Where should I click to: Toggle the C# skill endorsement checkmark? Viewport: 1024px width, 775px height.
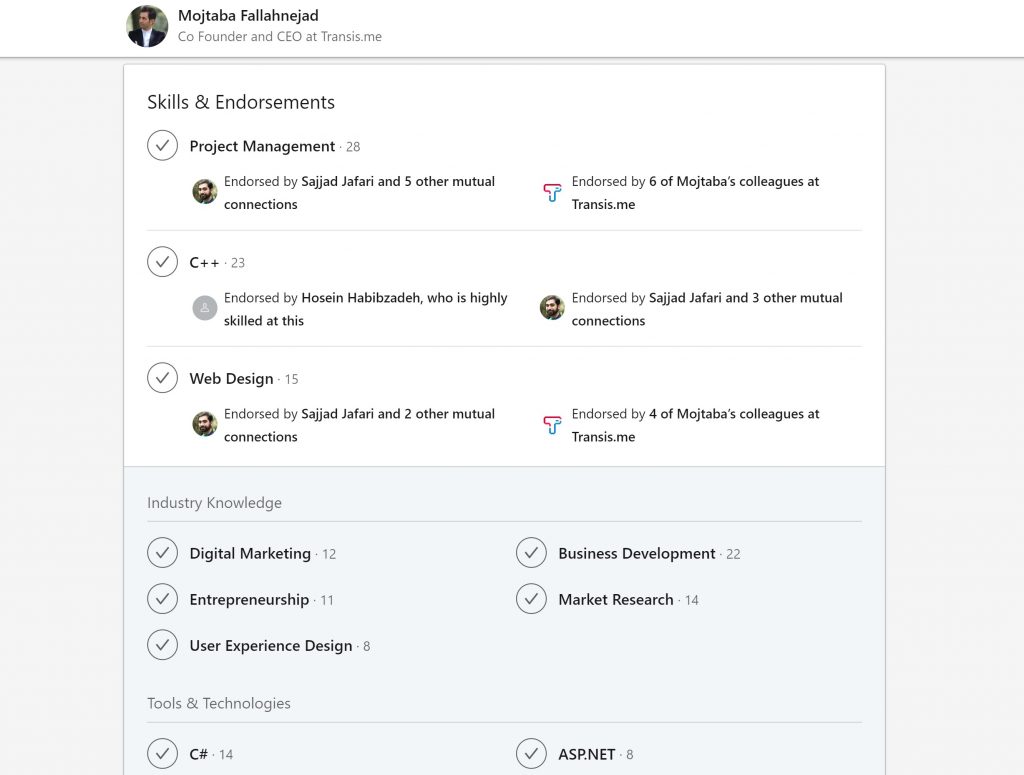pos(163,754)
